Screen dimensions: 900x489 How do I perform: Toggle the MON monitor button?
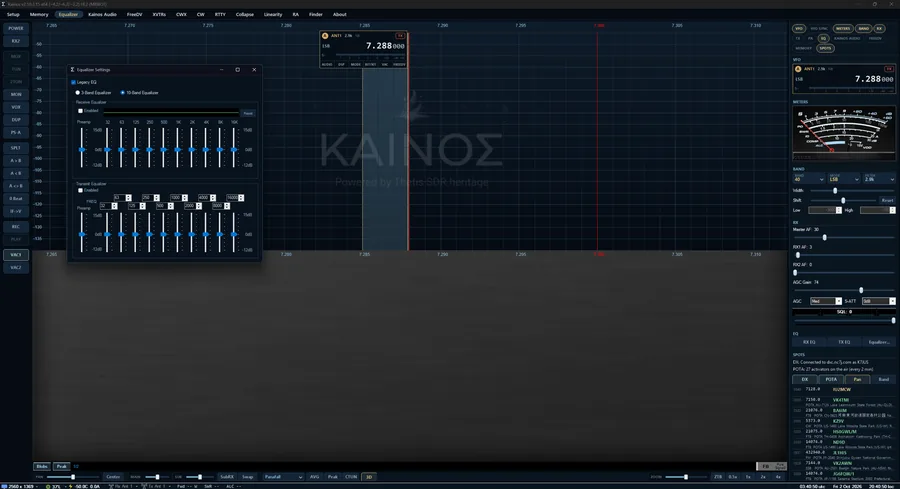click(x=16, y=94)
